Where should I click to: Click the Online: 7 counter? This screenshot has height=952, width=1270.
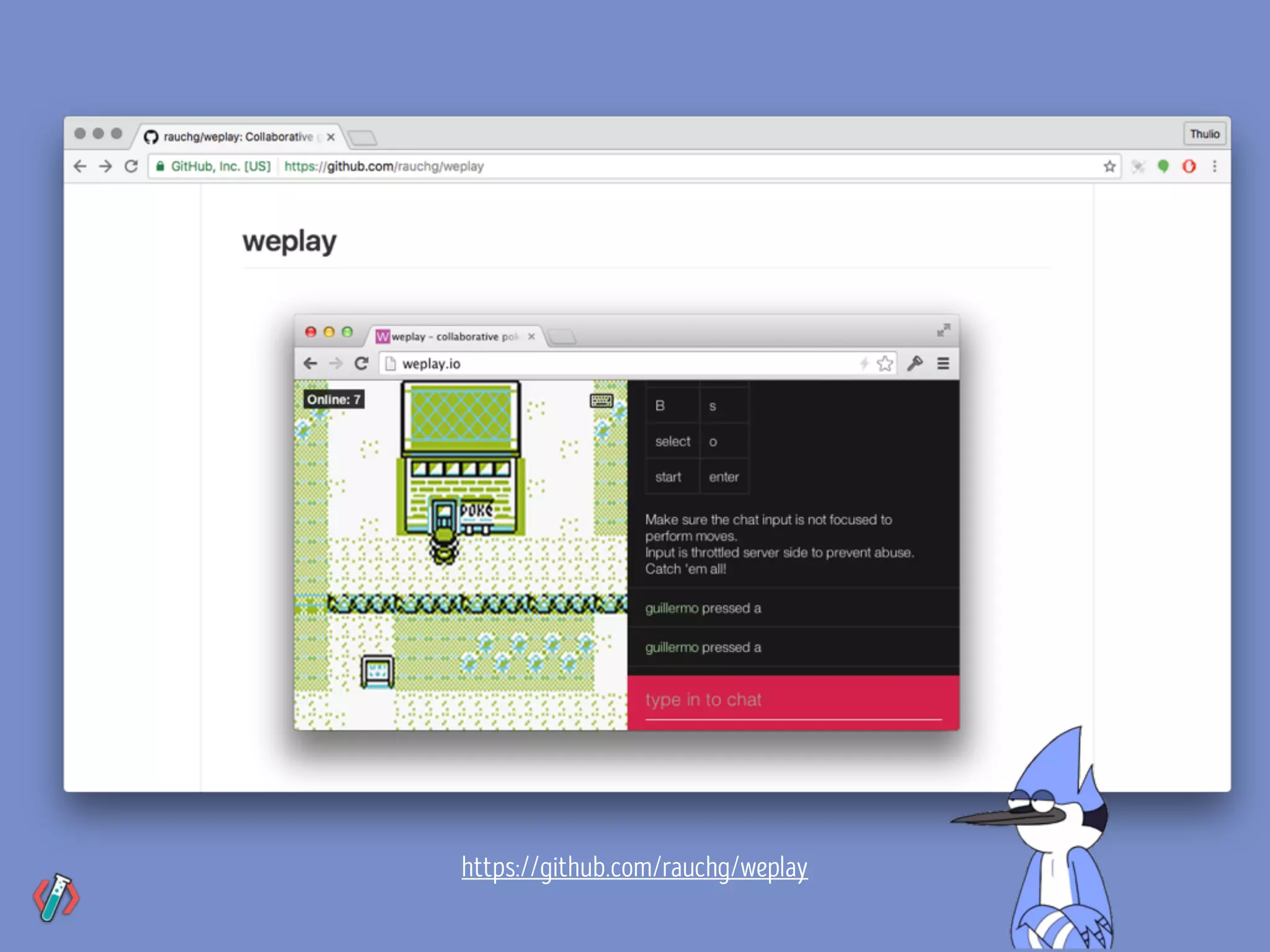point(334,399)
